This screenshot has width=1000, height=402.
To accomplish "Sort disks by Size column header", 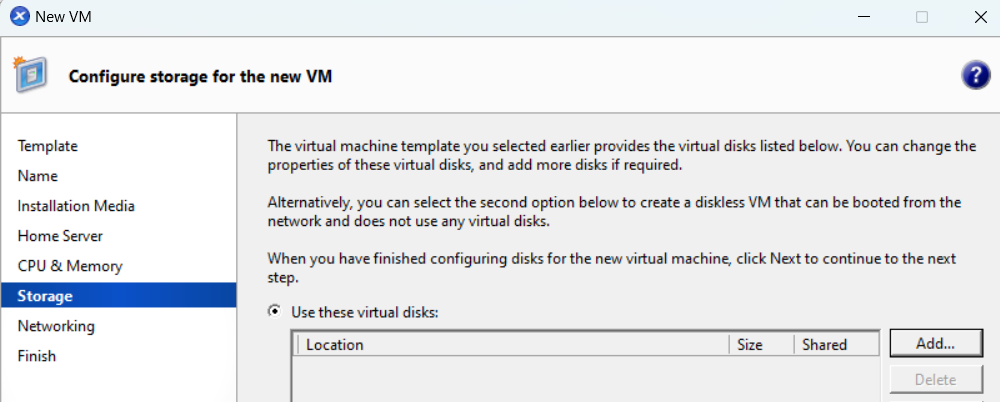I will pos(761,345).
